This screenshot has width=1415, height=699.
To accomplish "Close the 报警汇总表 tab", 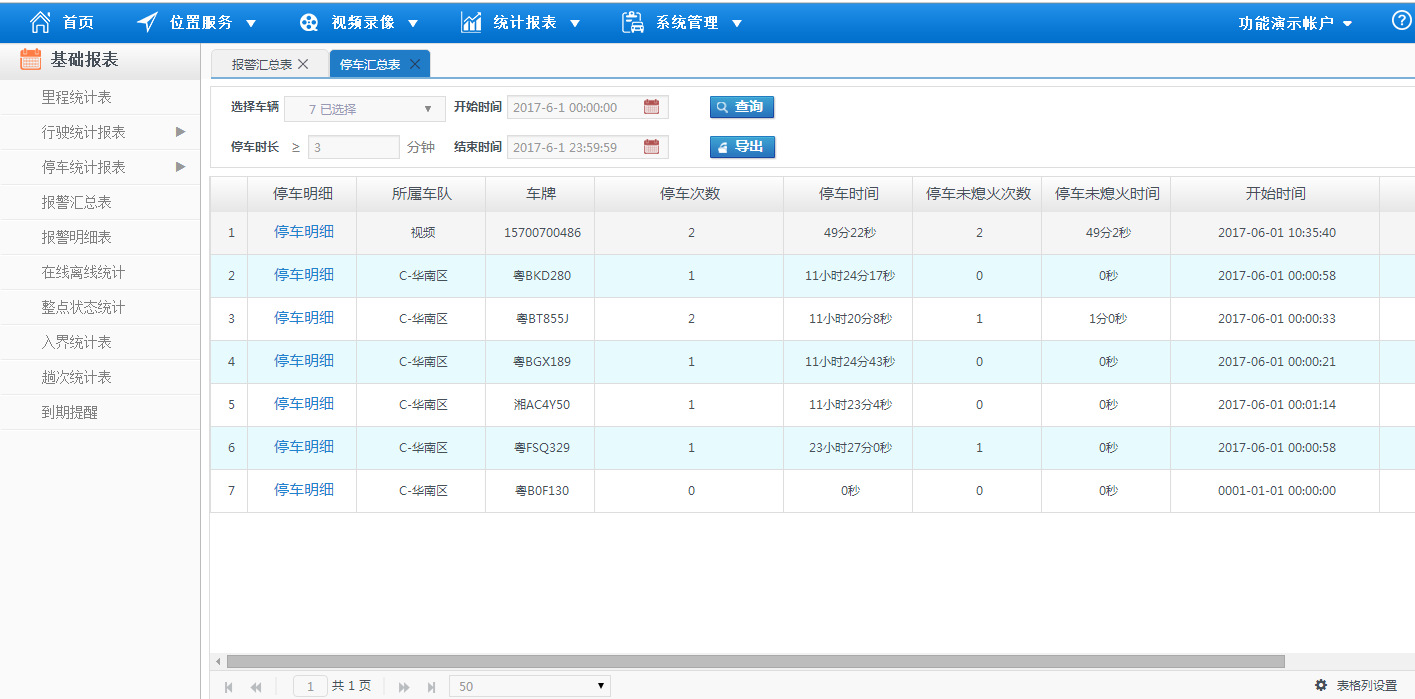I will (303, 64).
